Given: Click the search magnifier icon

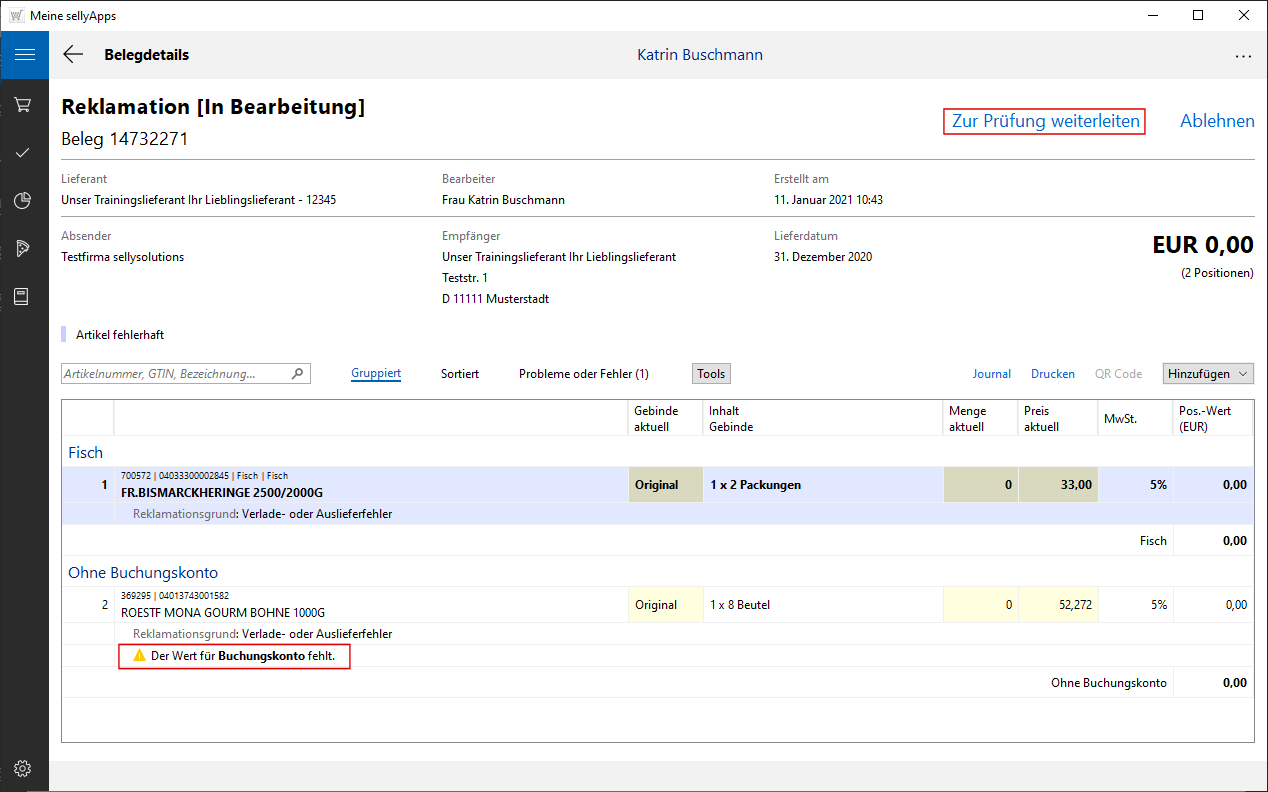Looking at the screenshot, I should pos(297,374).
